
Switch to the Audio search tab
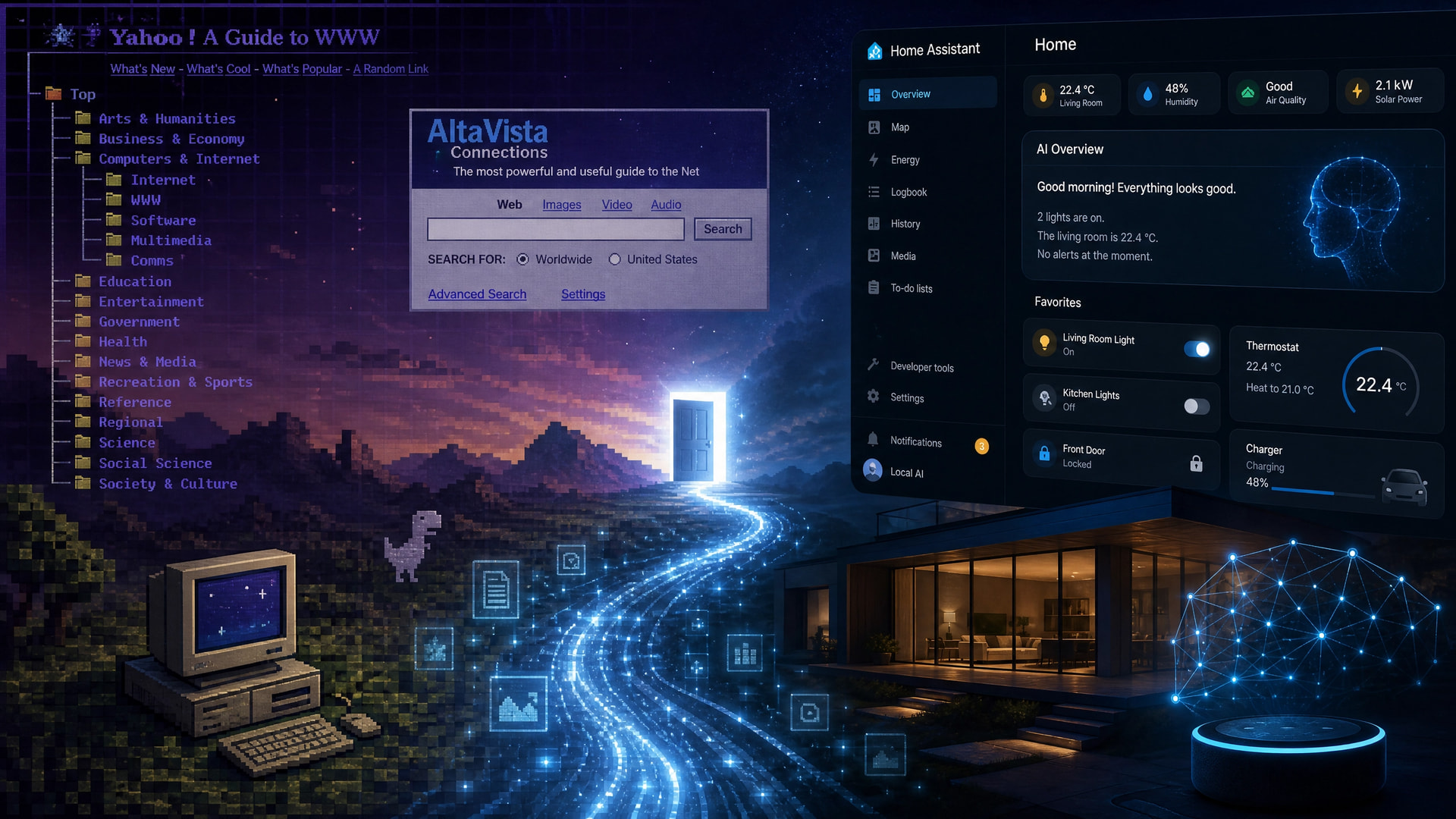[666, 205]
